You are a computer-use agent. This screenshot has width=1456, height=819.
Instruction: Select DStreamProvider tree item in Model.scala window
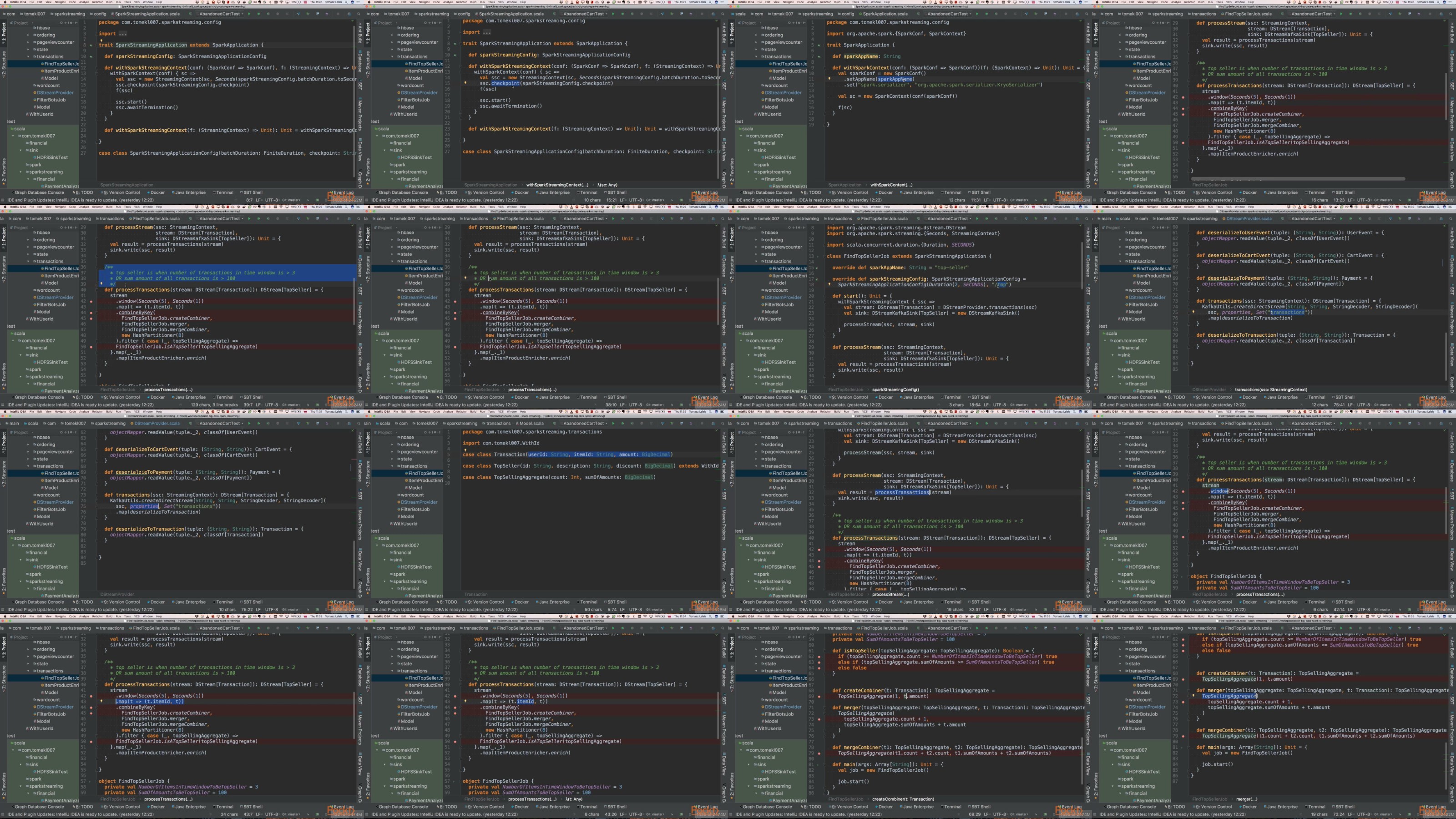click(419, 502)
